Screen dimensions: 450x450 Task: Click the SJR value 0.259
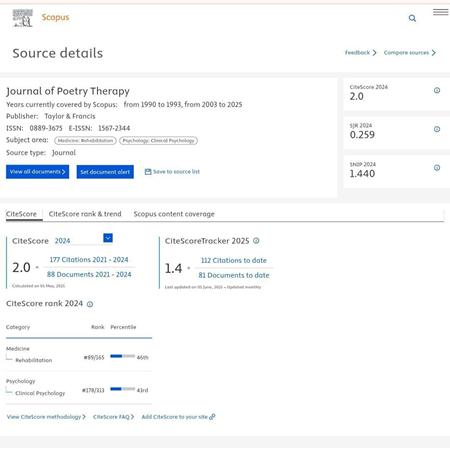pos(362,135)
